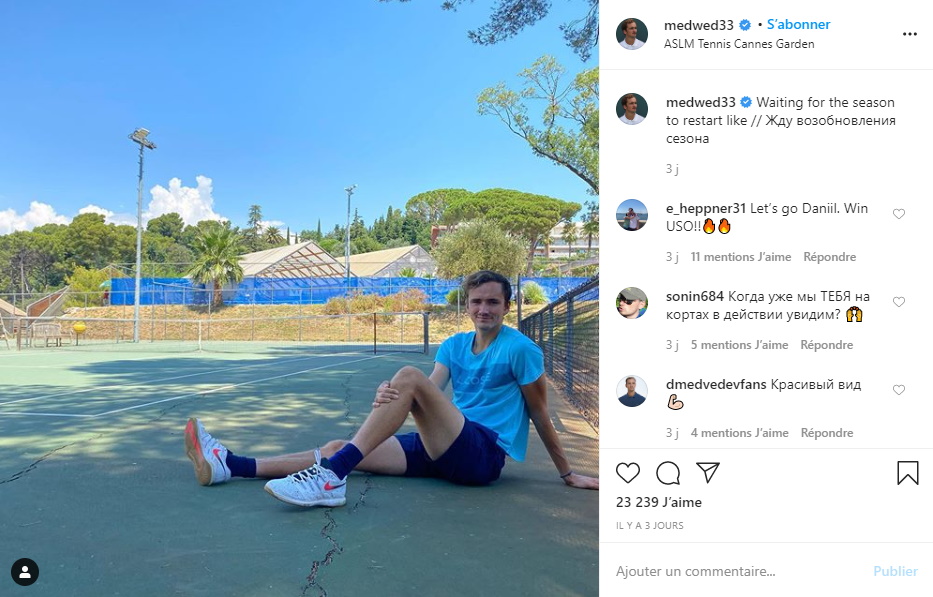Click the Publier button

896,571
